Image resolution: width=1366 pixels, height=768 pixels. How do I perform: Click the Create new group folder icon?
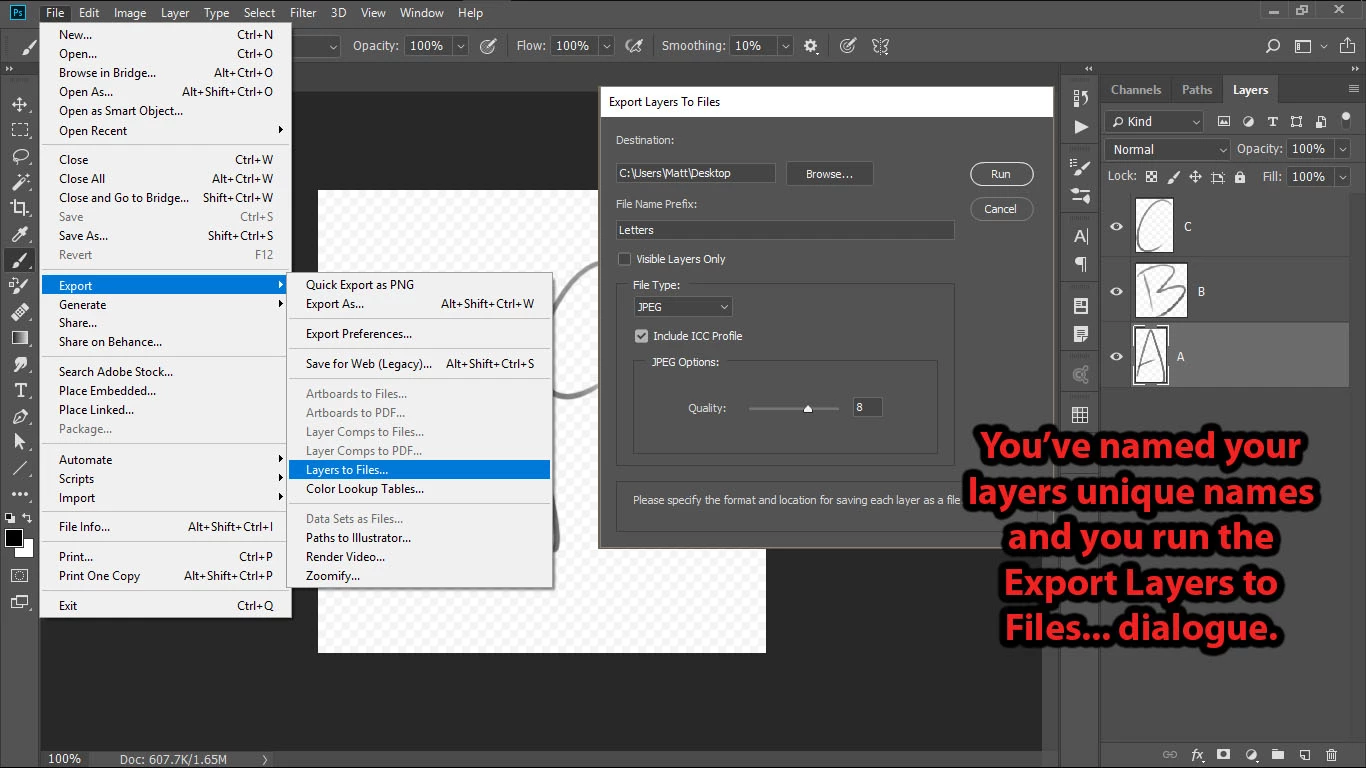pos(1277,755)
